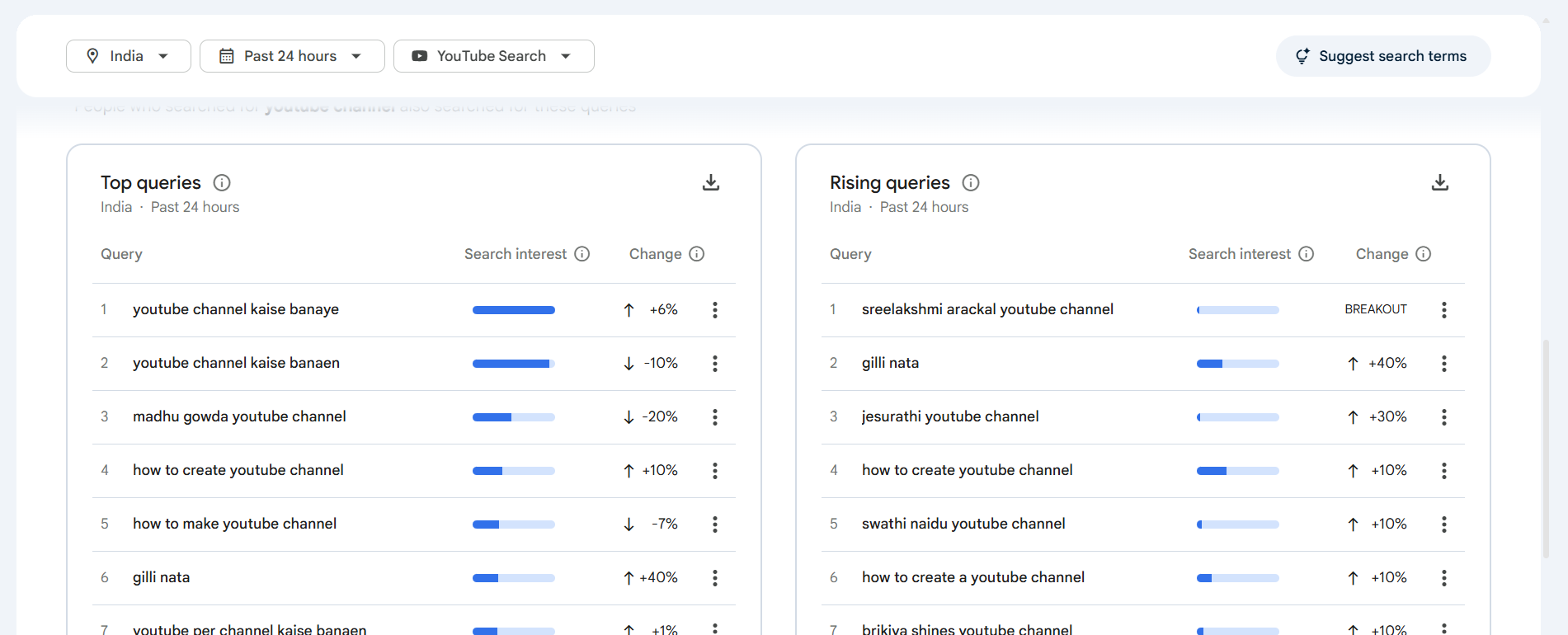Open more options for madhu gowda youtube channel
The width and height of the screenshot is (1568, 635).
point(715,417)
